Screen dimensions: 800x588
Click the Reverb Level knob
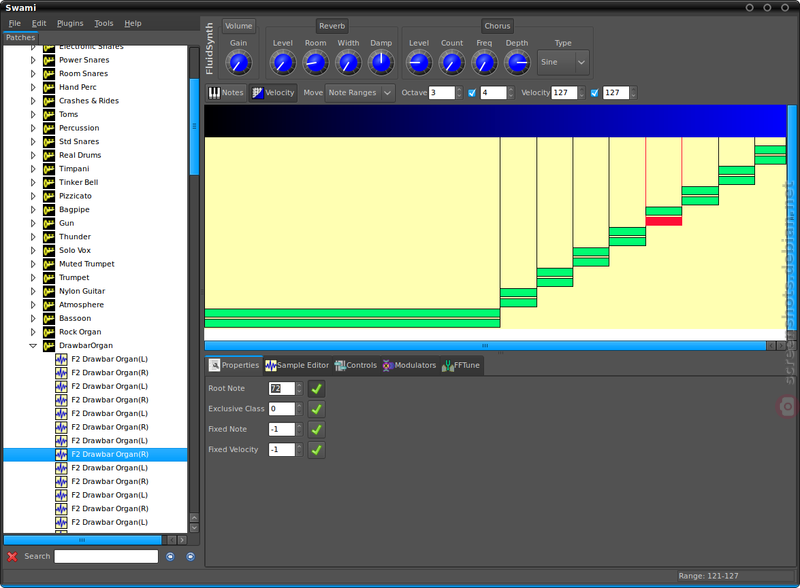[x=283, y=63]
